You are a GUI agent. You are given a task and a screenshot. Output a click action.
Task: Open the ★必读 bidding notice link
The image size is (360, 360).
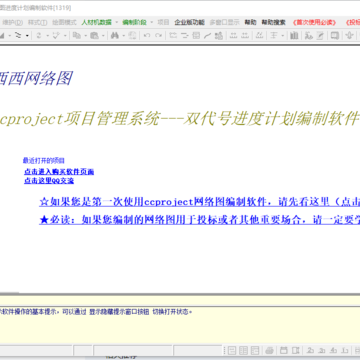click(x=199, y=220)
